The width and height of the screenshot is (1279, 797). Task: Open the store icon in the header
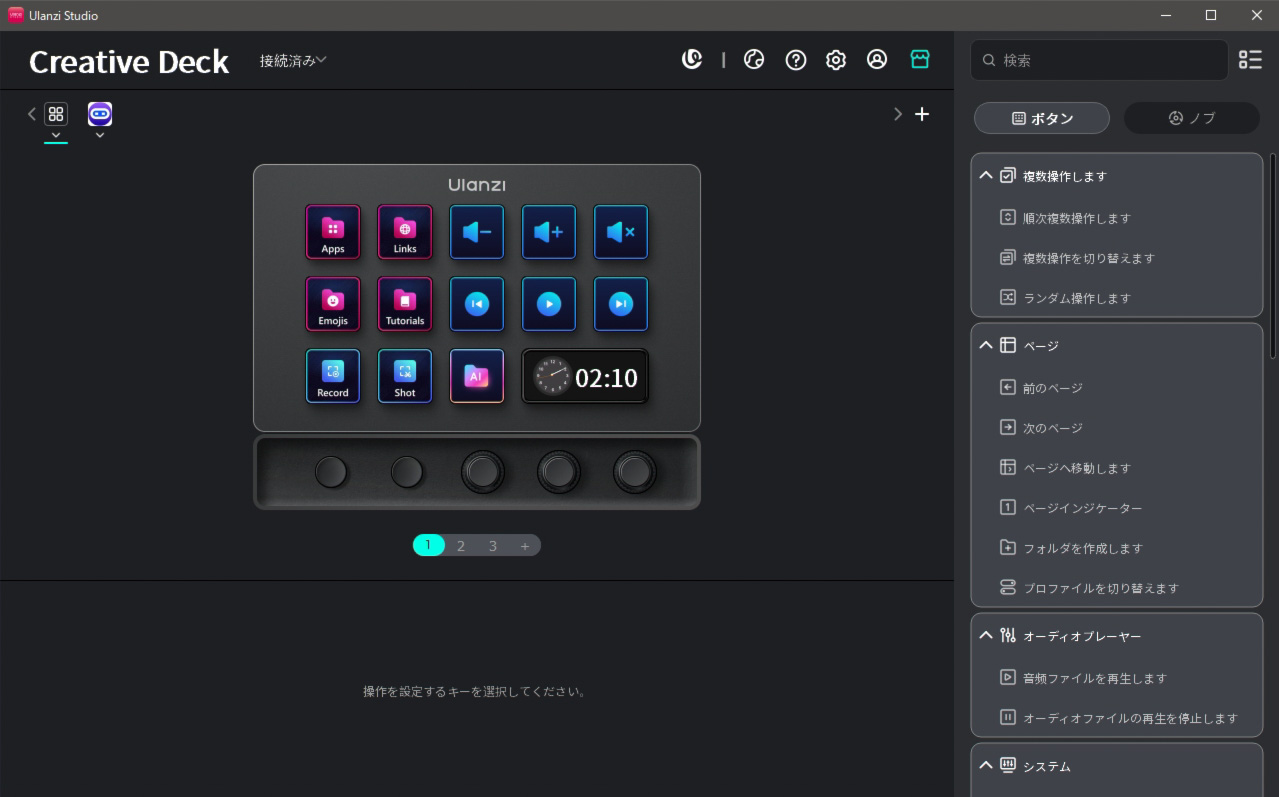pos(920,60)
